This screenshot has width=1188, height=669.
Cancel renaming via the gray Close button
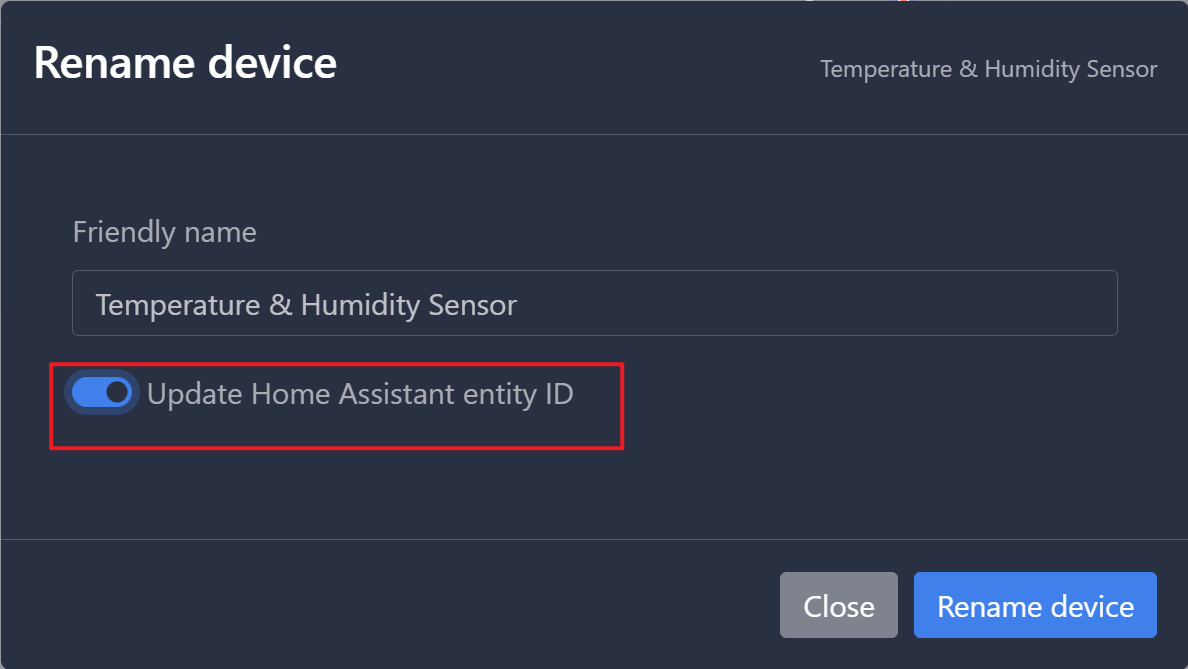(838, 605)
